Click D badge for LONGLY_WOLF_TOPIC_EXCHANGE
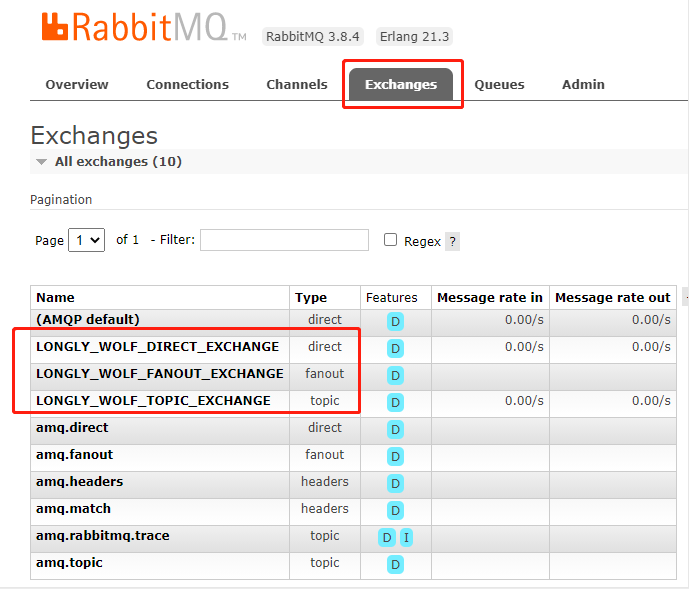The height and width of the screenshot is (589, 689). 395,403
